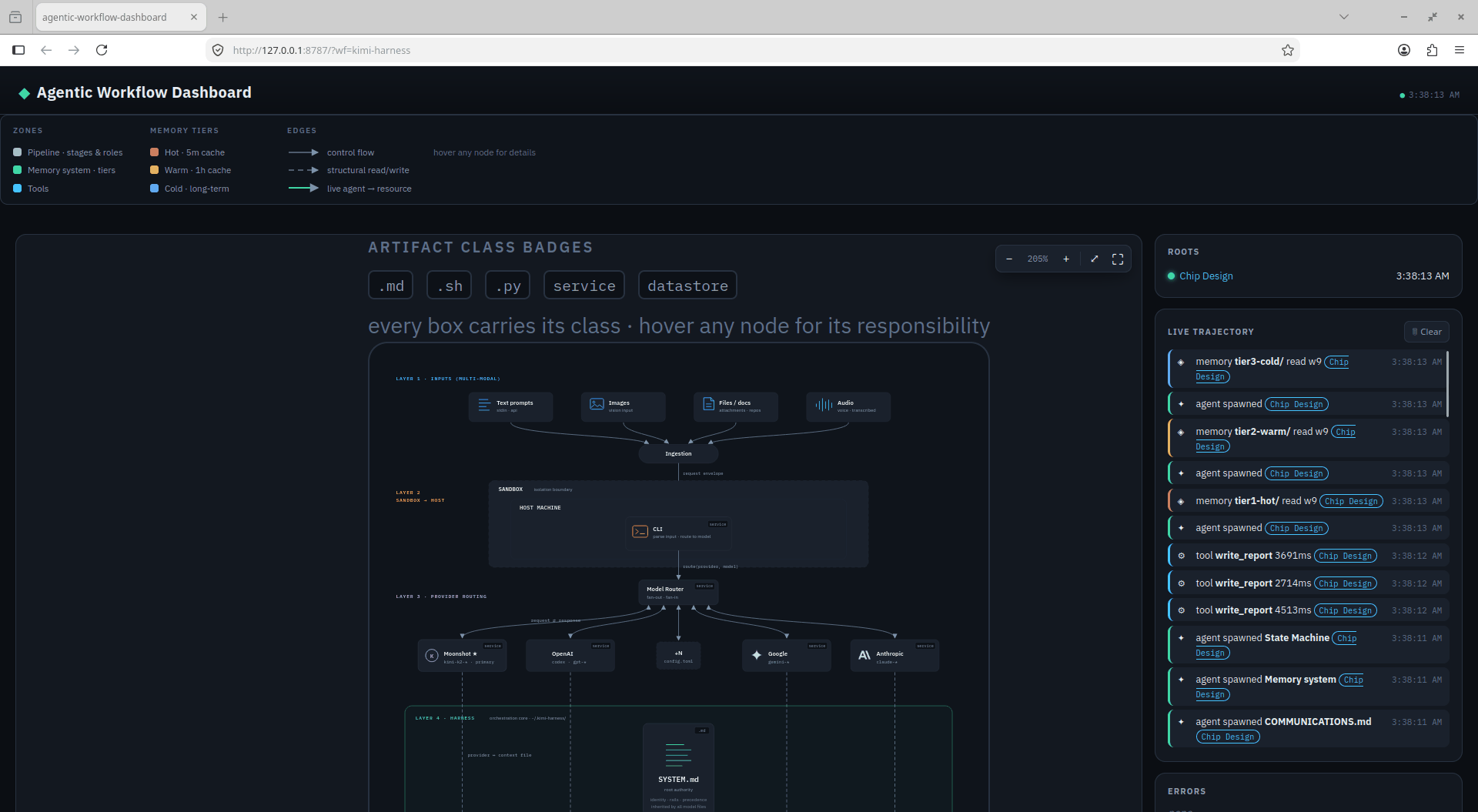Open the browser extensions icon

(1432, 50)
